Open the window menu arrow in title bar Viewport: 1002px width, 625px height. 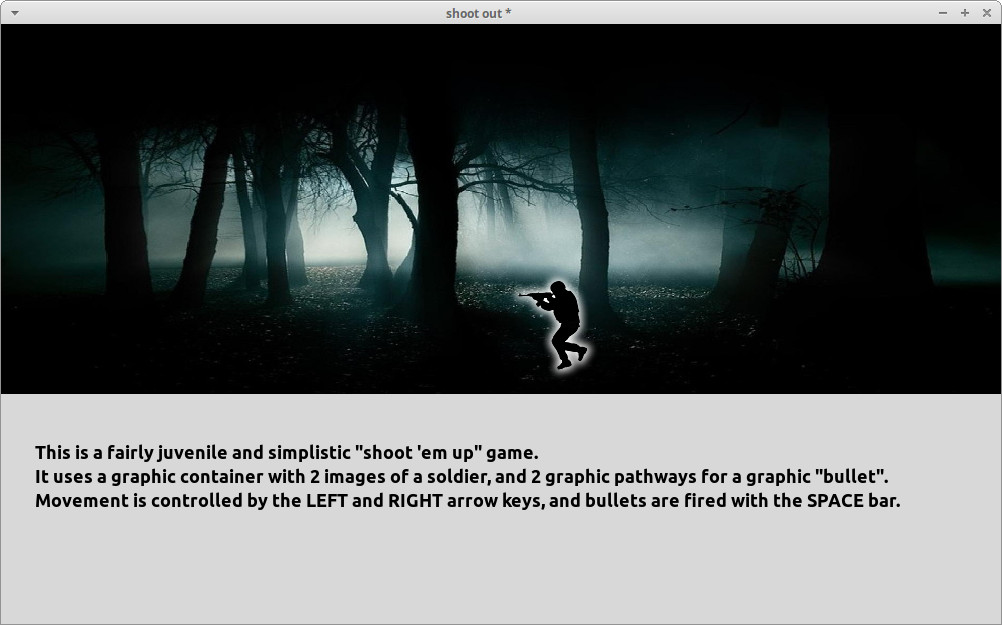(x=14, y=13)
